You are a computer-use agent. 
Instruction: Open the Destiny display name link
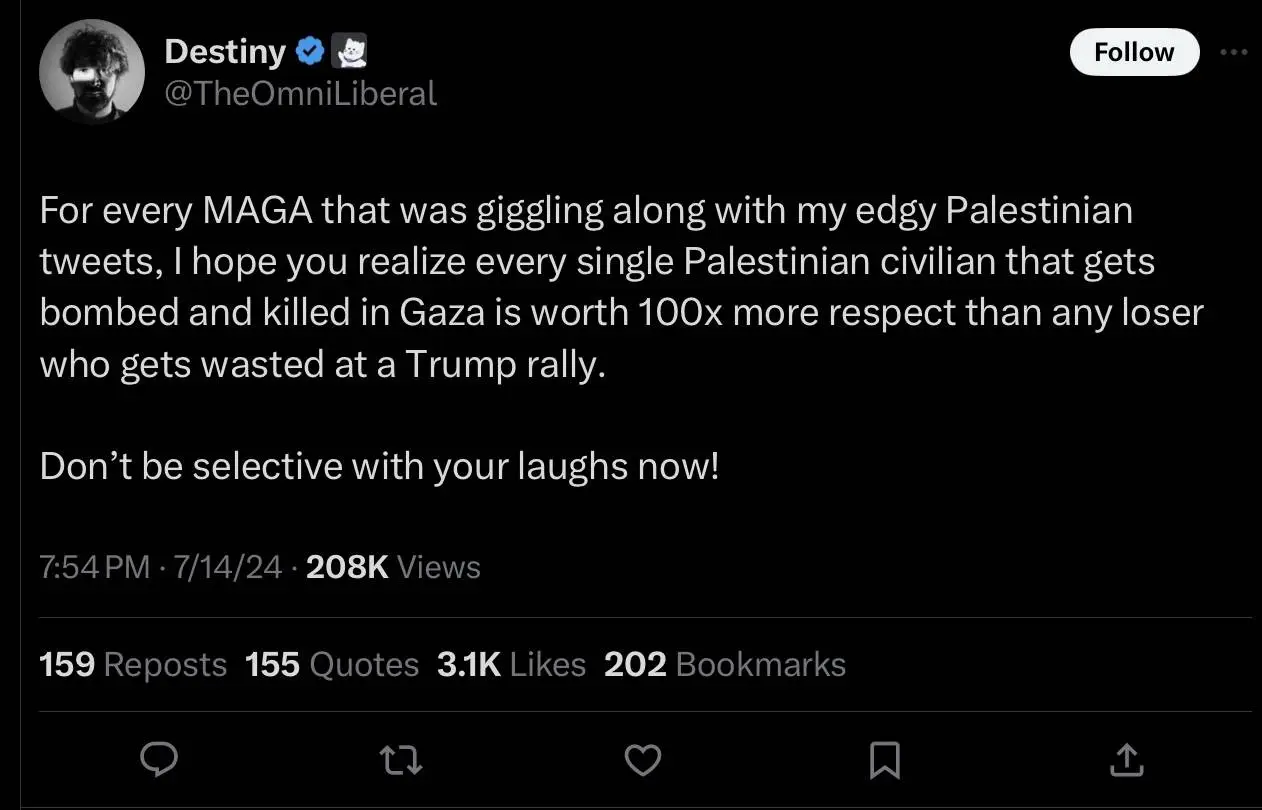click(226, 50)
